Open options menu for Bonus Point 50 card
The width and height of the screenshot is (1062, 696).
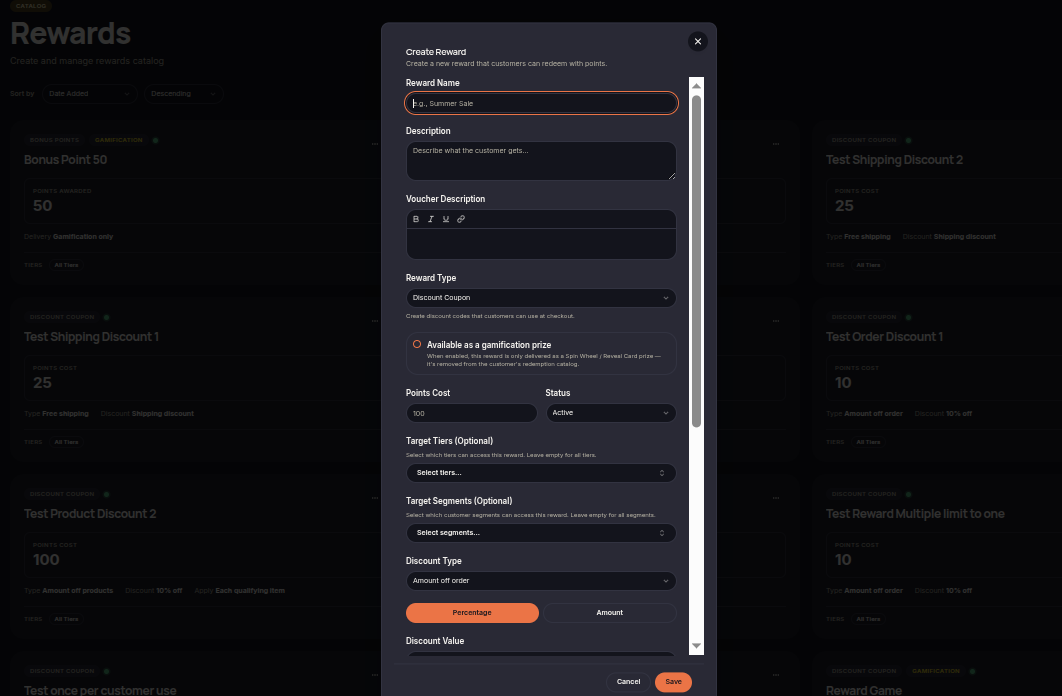point(375,144)
